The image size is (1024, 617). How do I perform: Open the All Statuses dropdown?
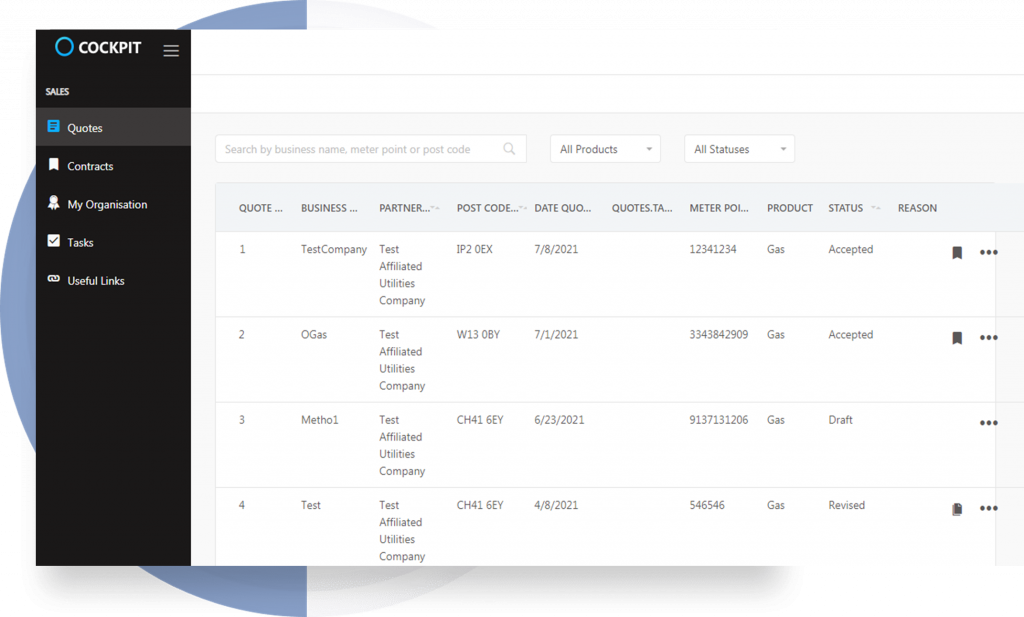click(x=739, y=149)
